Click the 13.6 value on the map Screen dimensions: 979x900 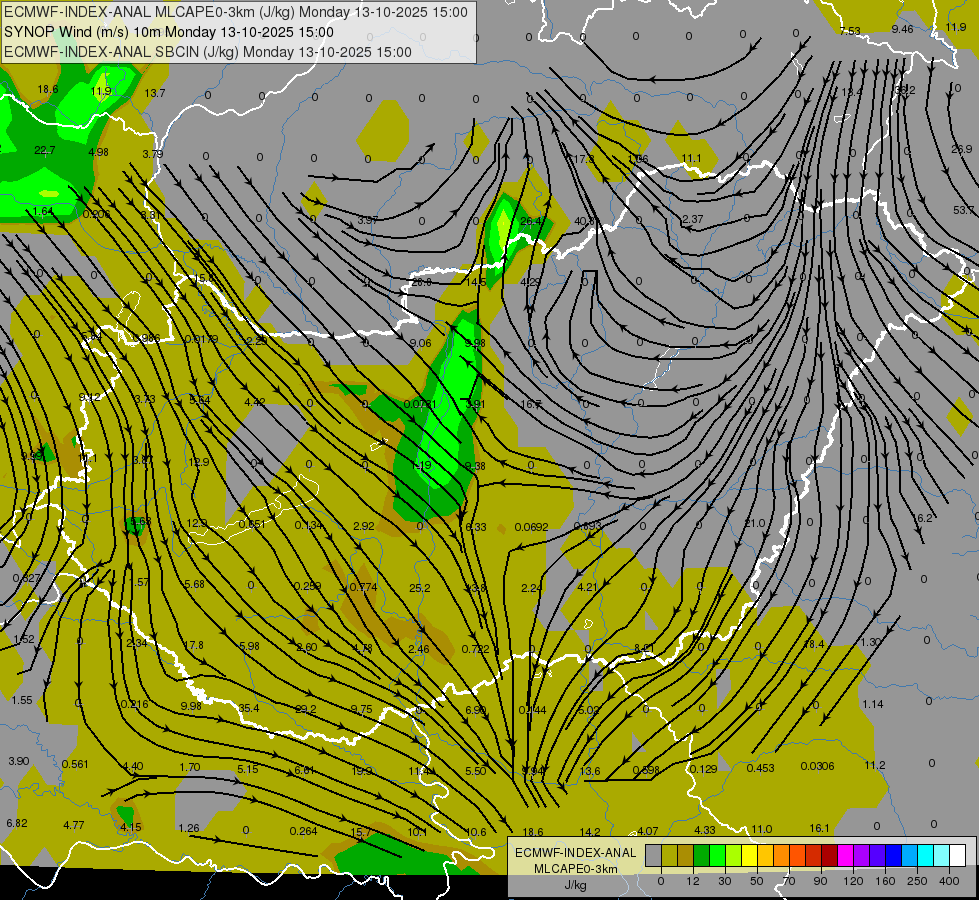[590, 771]
